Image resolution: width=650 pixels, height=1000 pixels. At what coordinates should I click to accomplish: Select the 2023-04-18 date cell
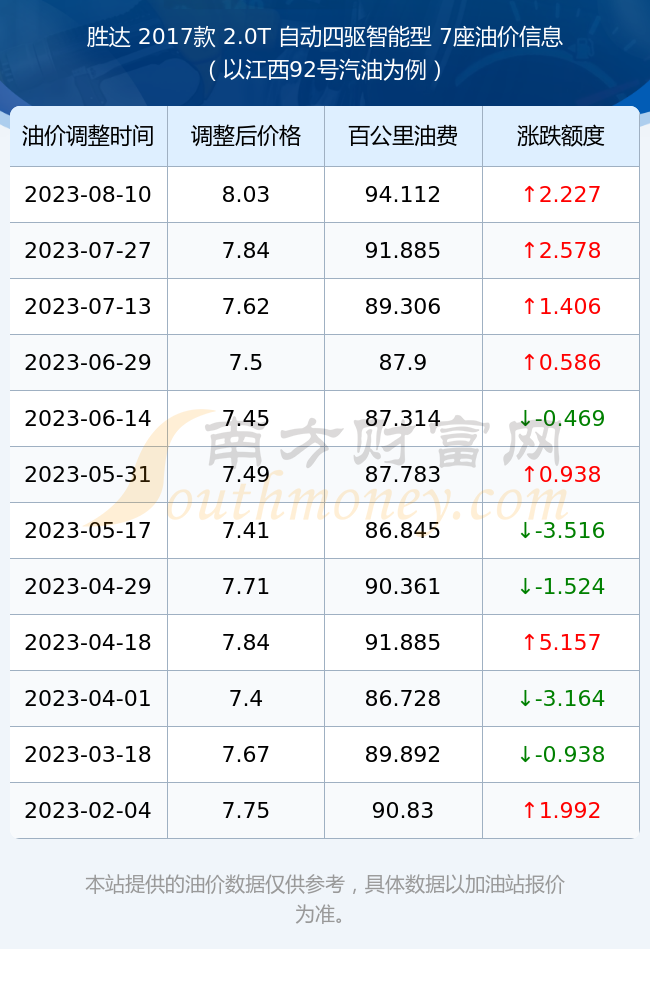click(88, 642)
